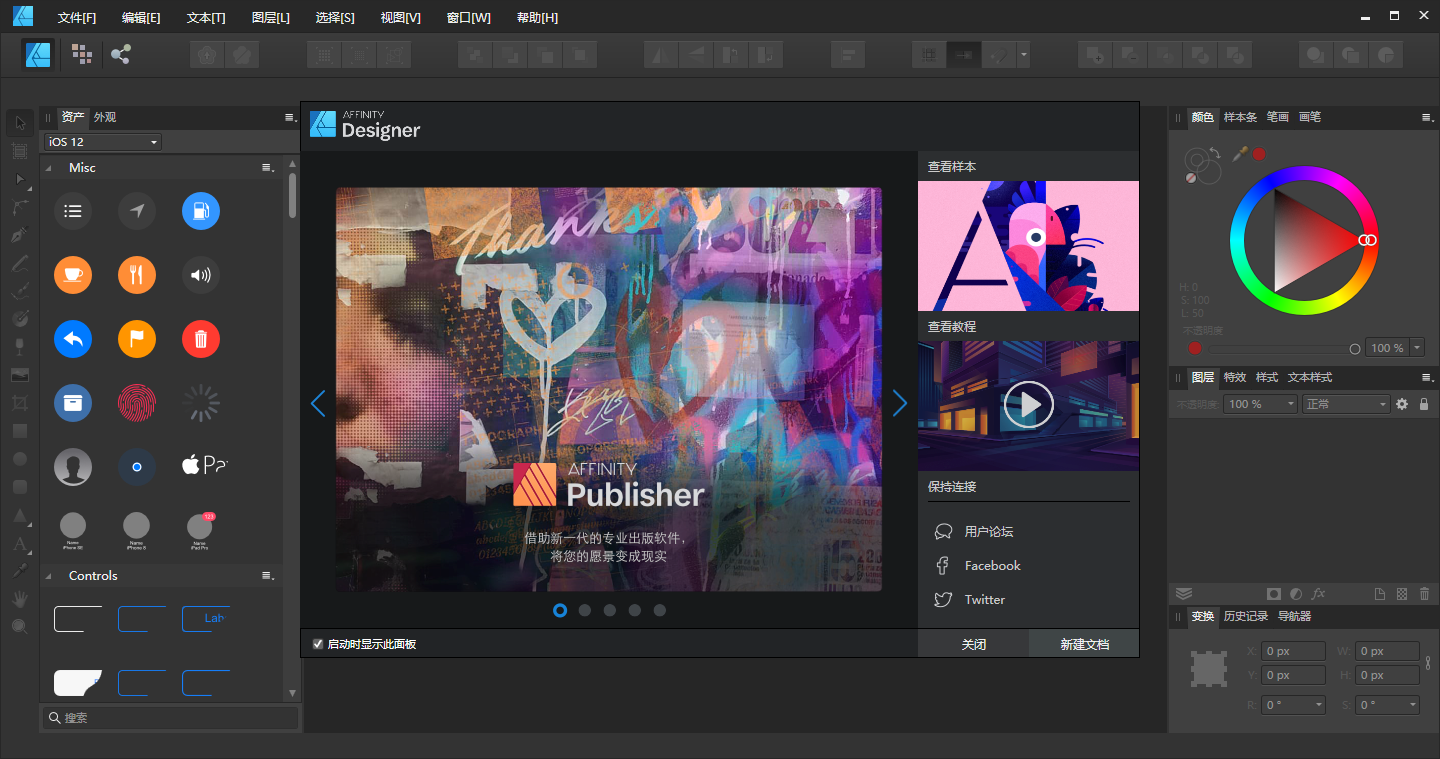Open the snapping options dropdown arrow
This screenshot has width=1440, height=759.
coord(1024,55)
